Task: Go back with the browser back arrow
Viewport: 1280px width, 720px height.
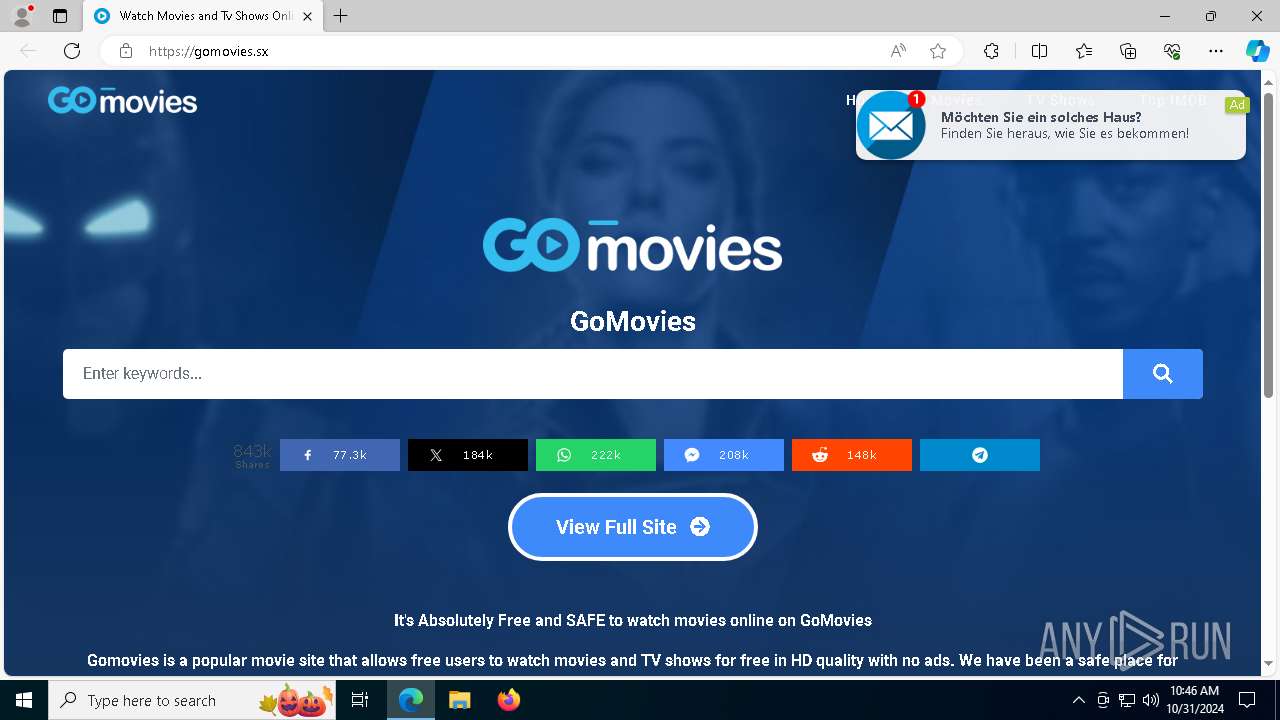Action: click(28, 51)
